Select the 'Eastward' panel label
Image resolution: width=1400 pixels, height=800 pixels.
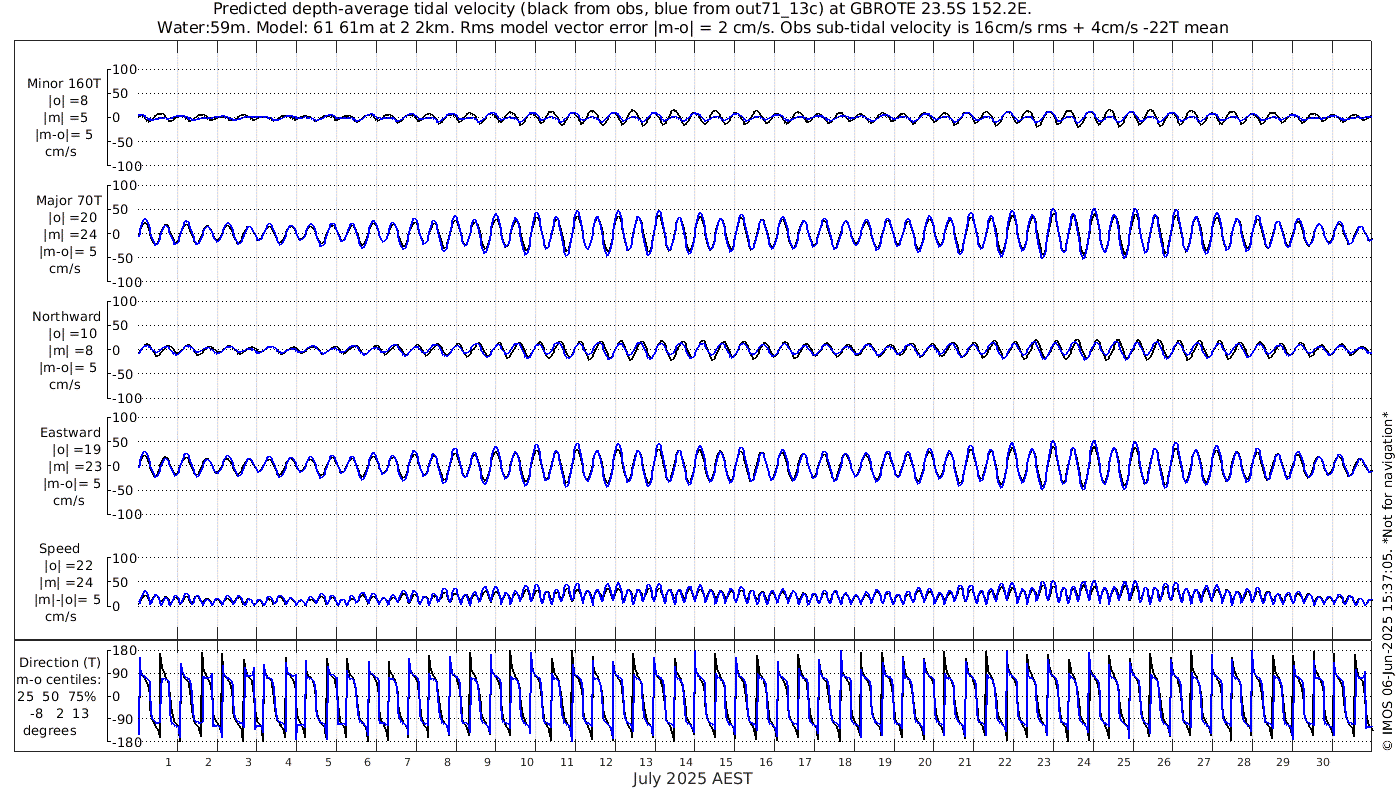point(70,433)
